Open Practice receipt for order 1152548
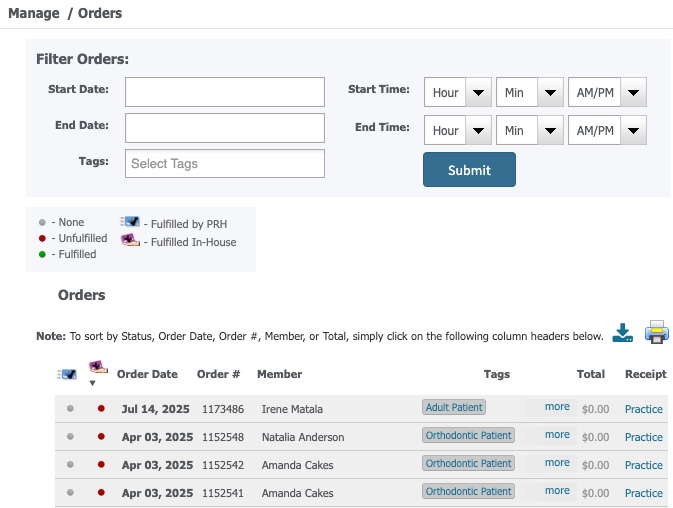This screenshot has height=508, width=673. [643, 437]
